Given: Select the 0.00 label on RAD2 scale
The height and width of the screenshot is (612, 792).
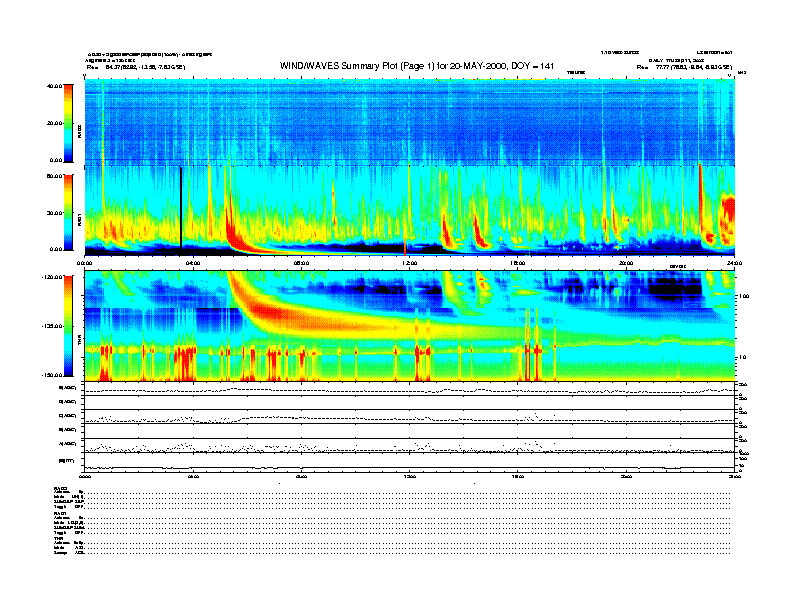Looking at the screenshot, I should click(56, 160).
